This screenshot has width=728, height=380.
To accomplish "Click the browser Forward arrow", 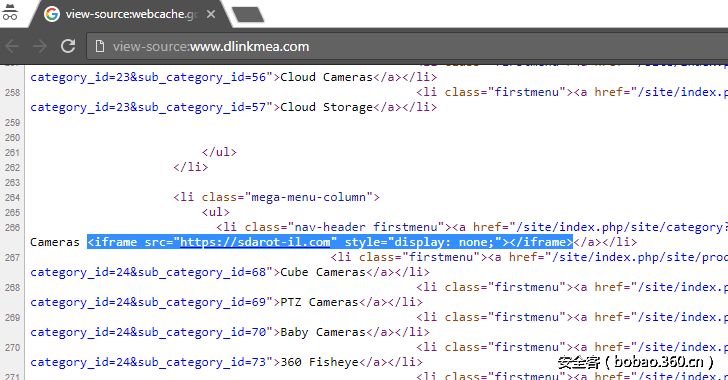I will 40,46.
